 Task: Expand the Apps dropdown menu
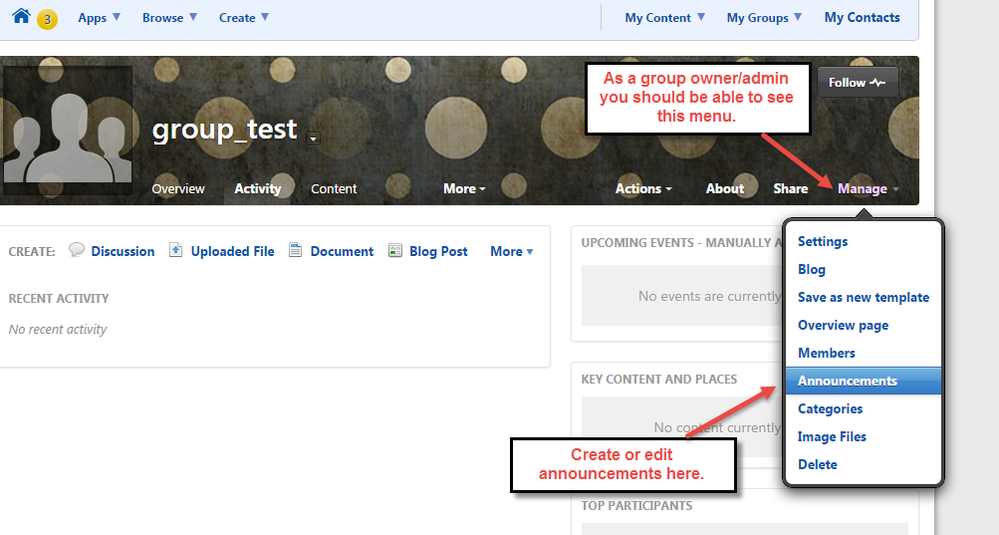[99, 18]
